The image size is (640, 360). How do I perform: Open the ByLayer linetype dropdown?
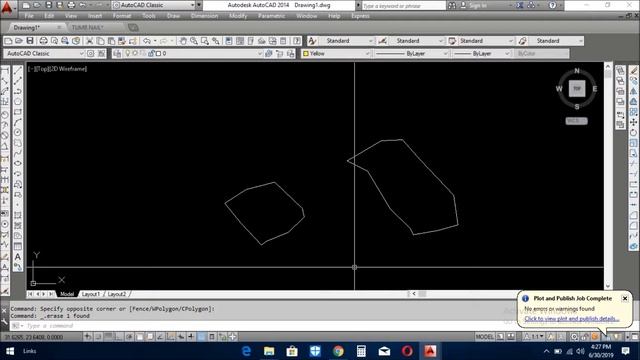point(445,53)
